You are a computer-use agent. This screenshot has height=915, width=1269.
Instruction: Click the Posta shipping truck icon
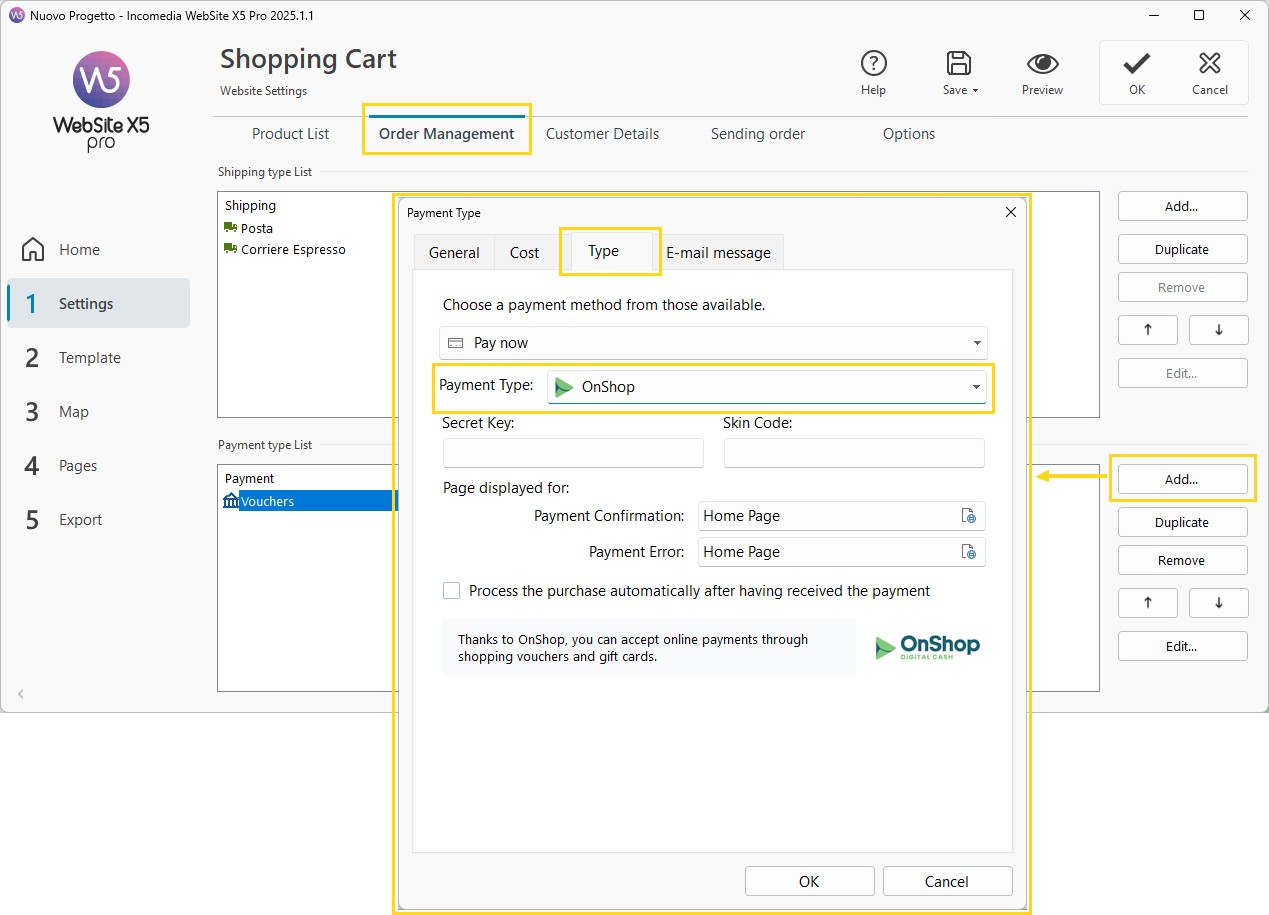pyautogui.click(x=231, y=228)
